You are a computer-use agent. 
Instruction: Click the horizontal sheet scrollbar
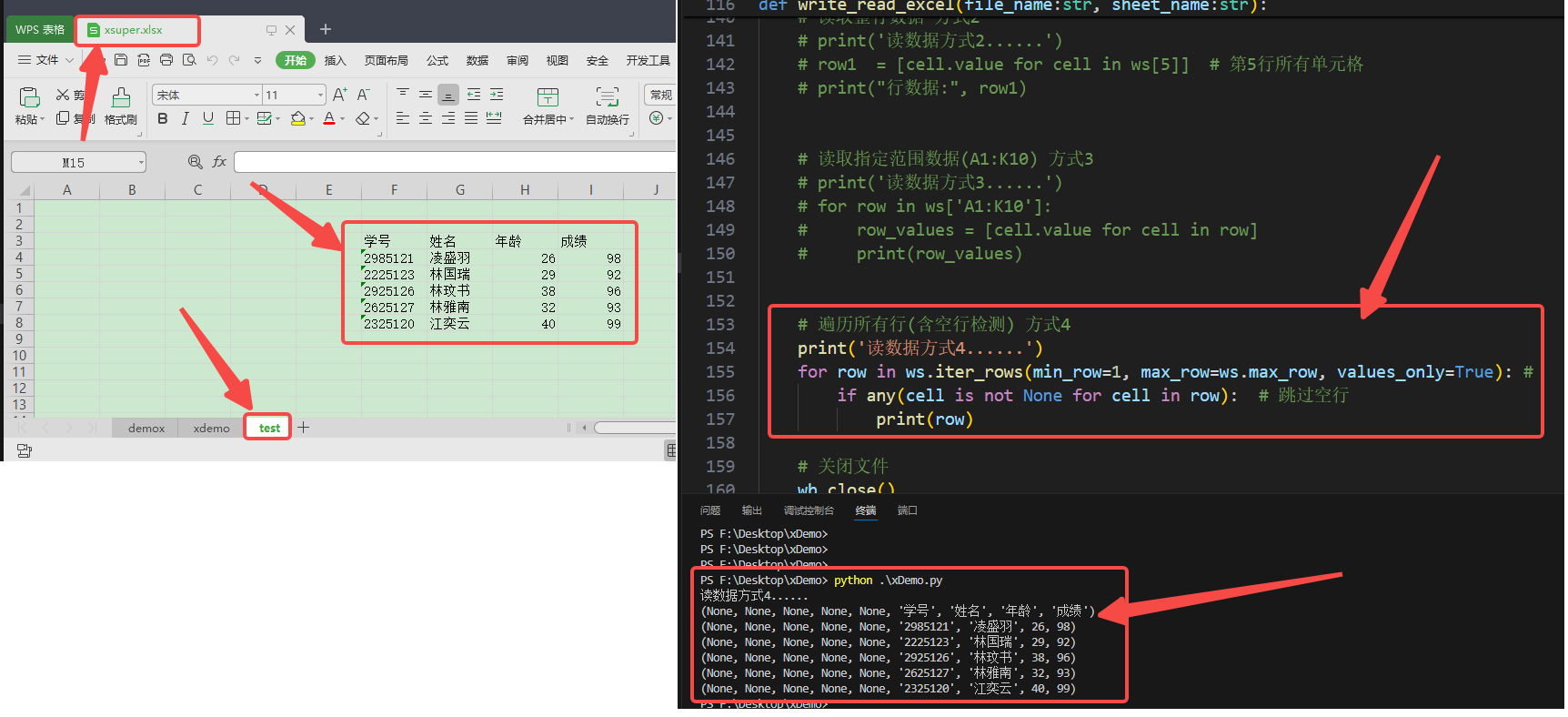[x=633, y=428]
